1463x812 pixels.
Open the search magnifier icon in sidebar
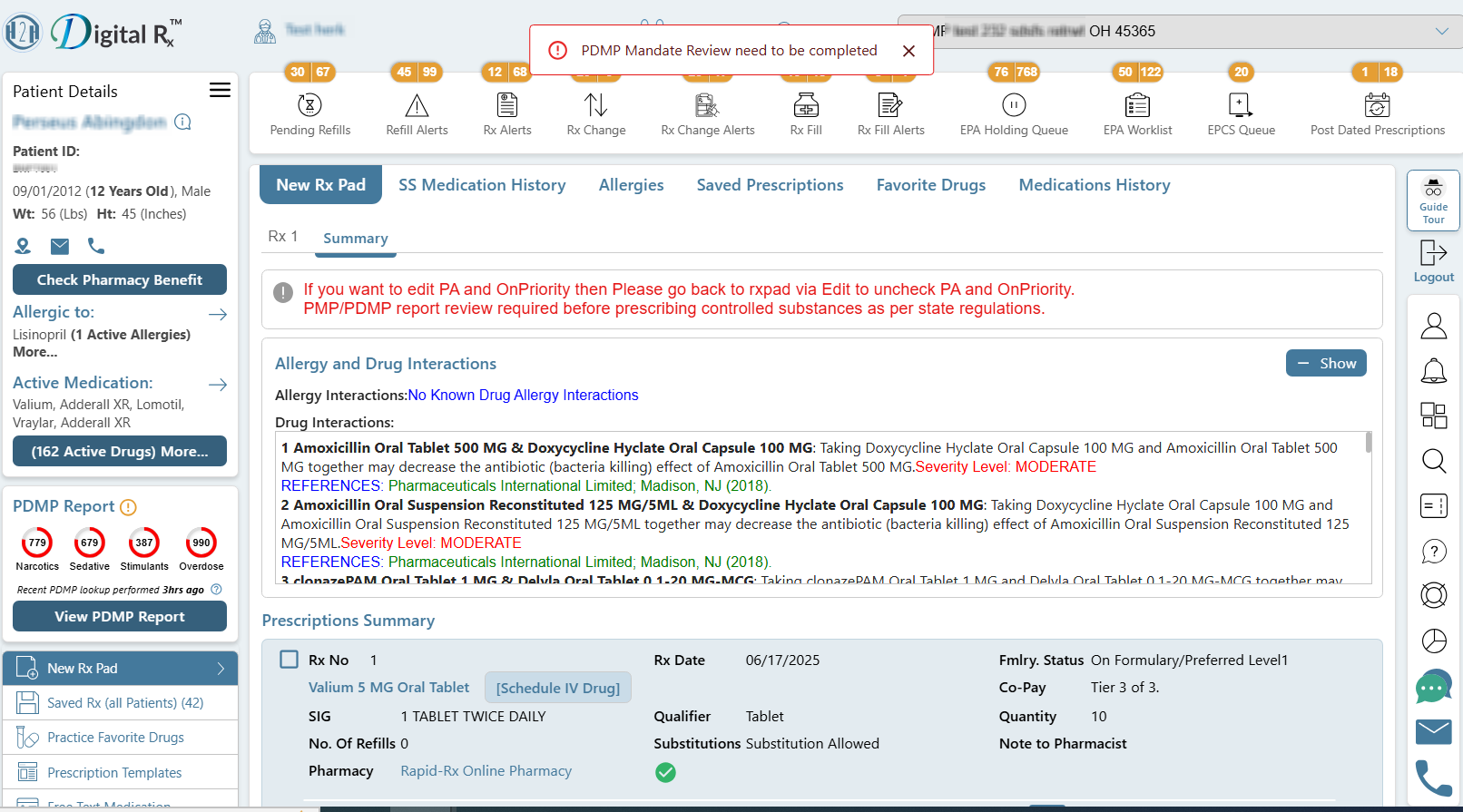(x=1434, y=461)
